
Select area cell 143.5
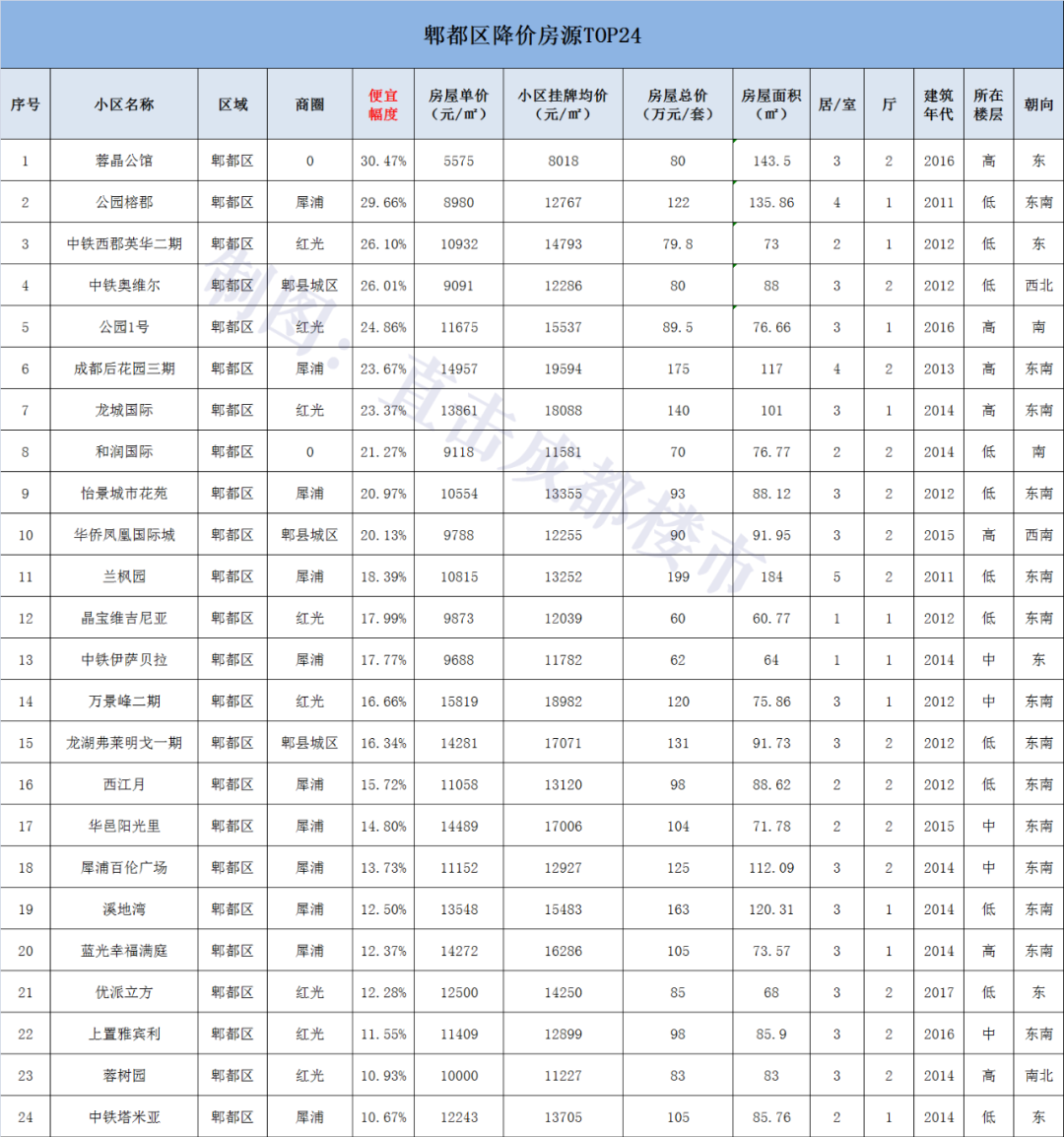pos(771,161)
